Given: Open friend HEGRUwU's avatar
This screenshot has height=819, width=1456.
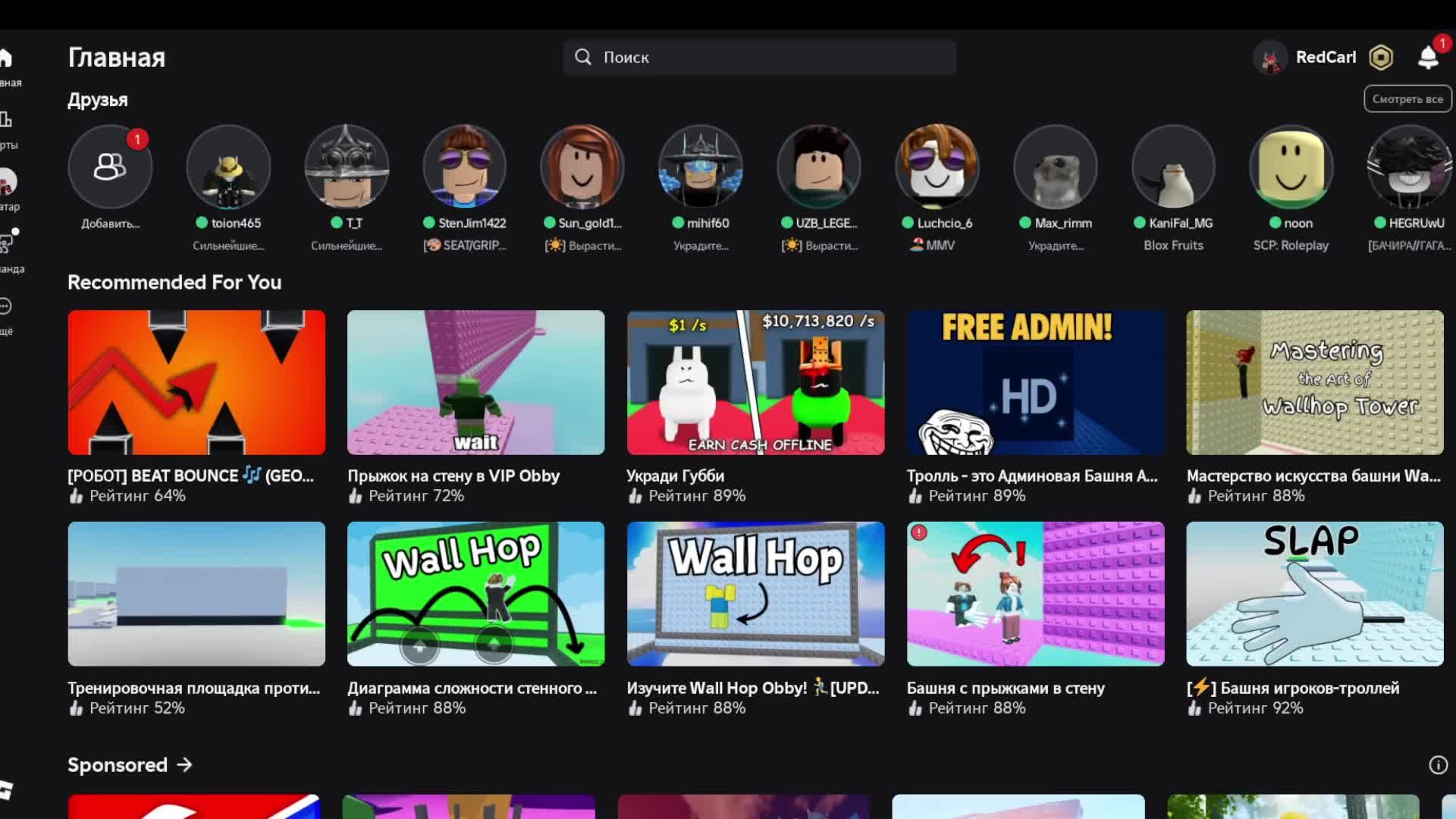Looking at the screenshot, I should (1410, 167).
